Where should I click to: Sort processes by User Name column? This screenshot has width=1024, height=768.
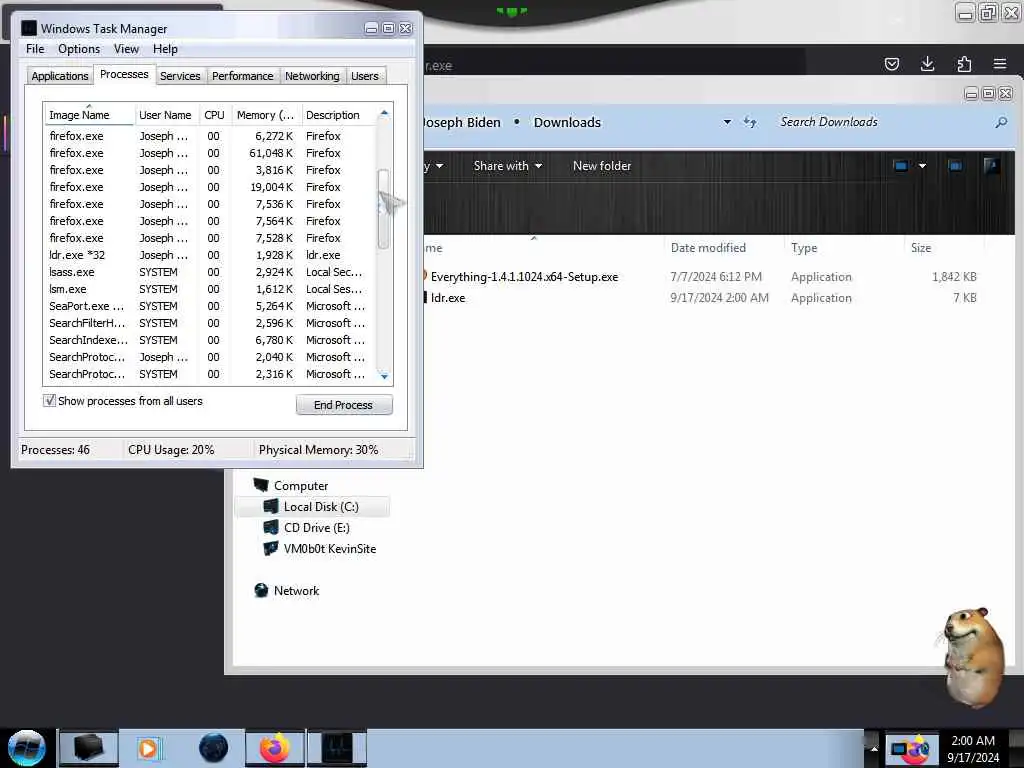165,115
